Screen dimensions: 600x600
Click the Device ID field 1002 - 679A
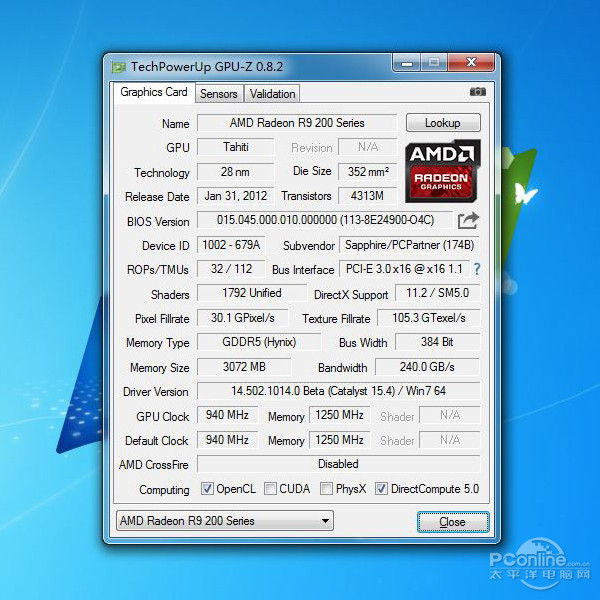pos(231,245)
